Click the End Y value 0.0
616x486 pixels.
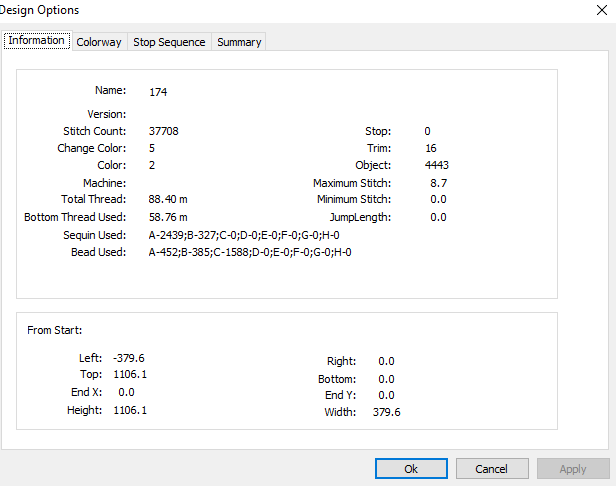pyautogui.click(x=387, y=395)
